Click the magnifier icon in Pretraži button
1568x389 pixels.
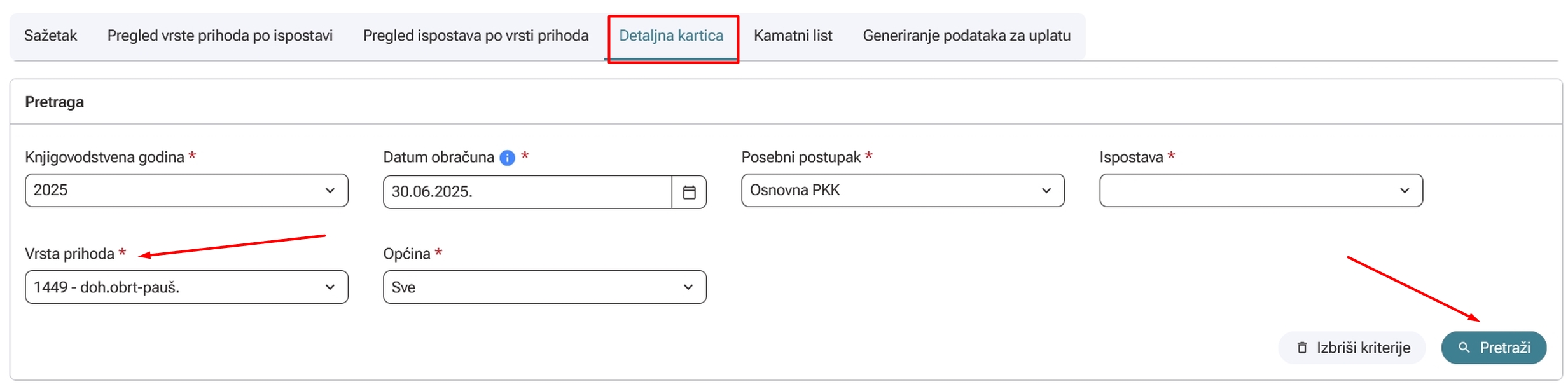click(1464, 348)
